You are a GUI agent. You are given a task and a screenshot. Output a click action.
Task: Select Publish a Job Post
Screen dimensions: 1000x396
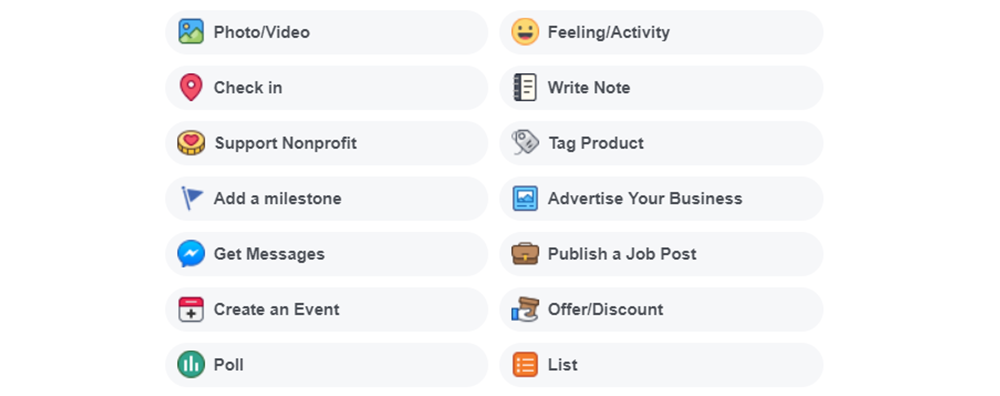point(661,254)
